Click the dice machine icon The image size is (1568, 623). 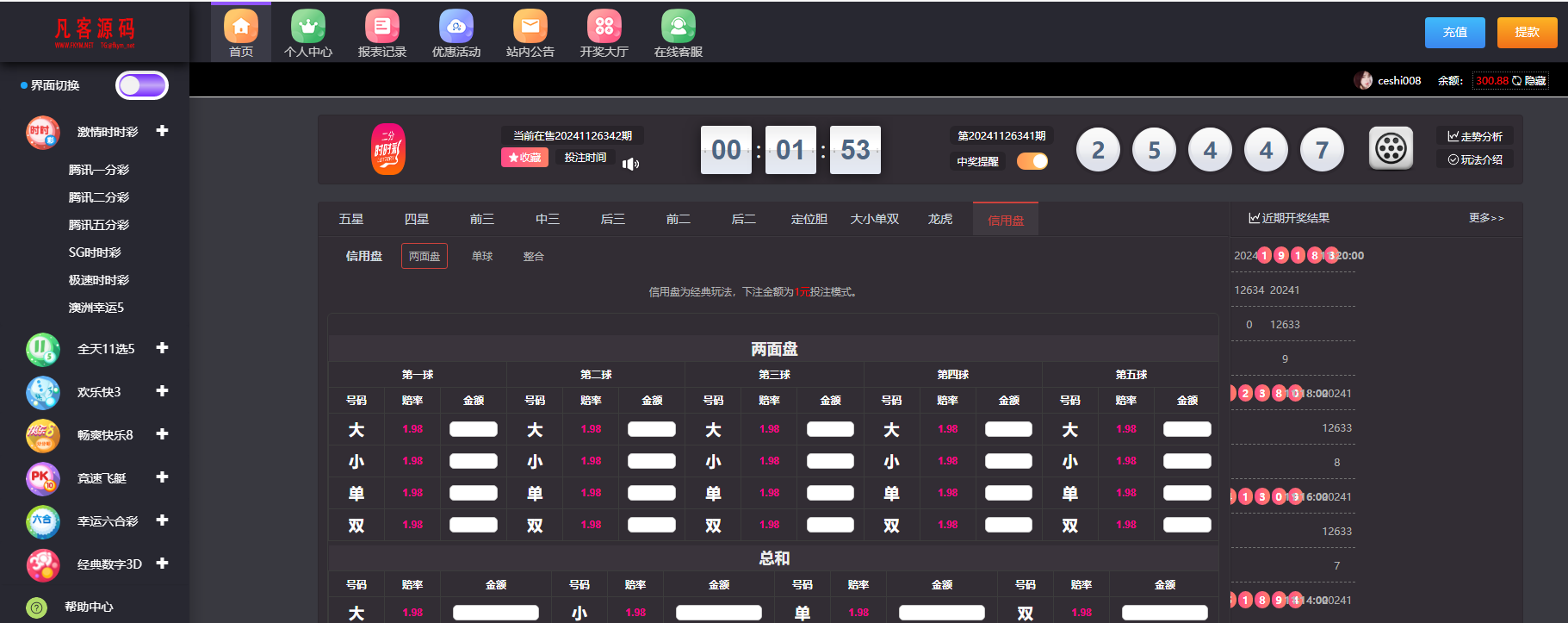tap(1391, 148)
